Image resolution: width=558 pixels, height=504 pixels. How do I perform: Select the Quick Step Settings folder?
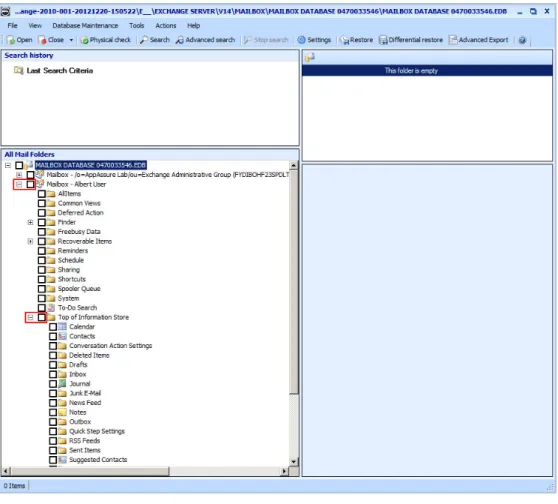97,431
